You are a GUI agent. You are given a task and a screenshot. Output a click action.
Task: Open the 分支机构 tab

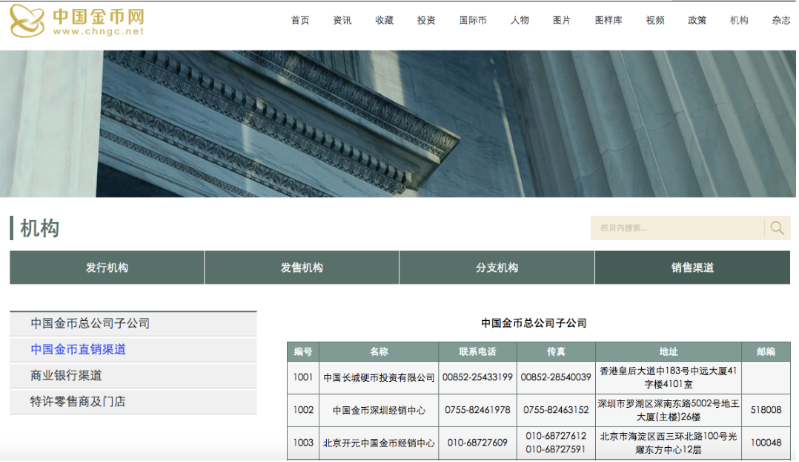[496, 268]
